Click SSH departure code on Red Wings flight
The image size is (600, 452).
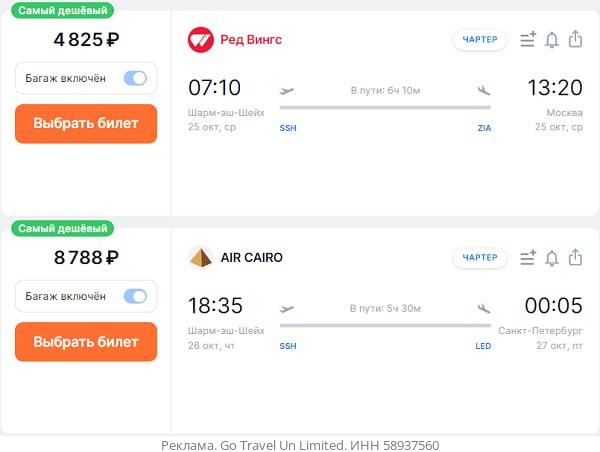[288, 128]
